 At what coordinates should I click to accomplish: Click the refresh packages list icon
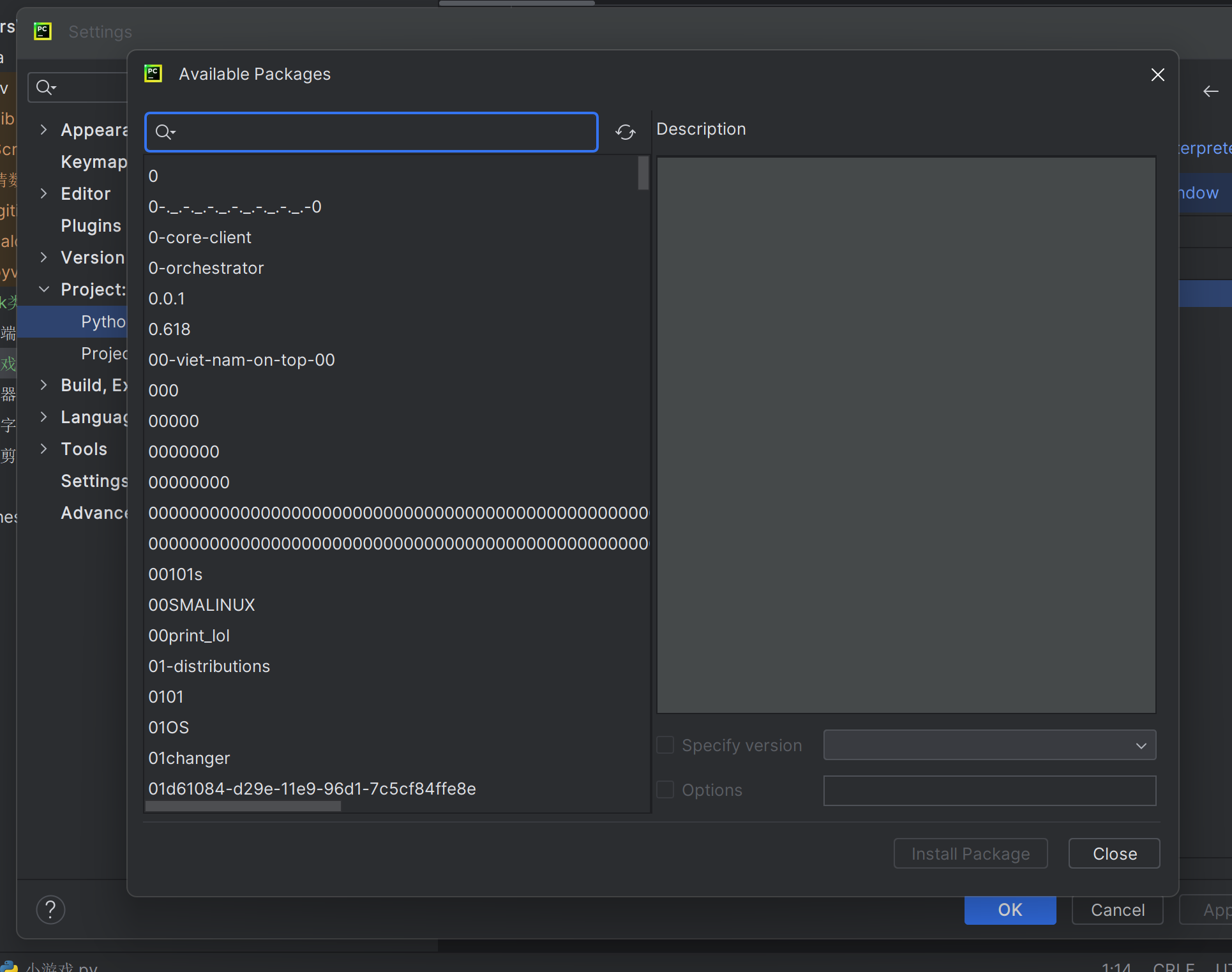click(x=626, y=132)
